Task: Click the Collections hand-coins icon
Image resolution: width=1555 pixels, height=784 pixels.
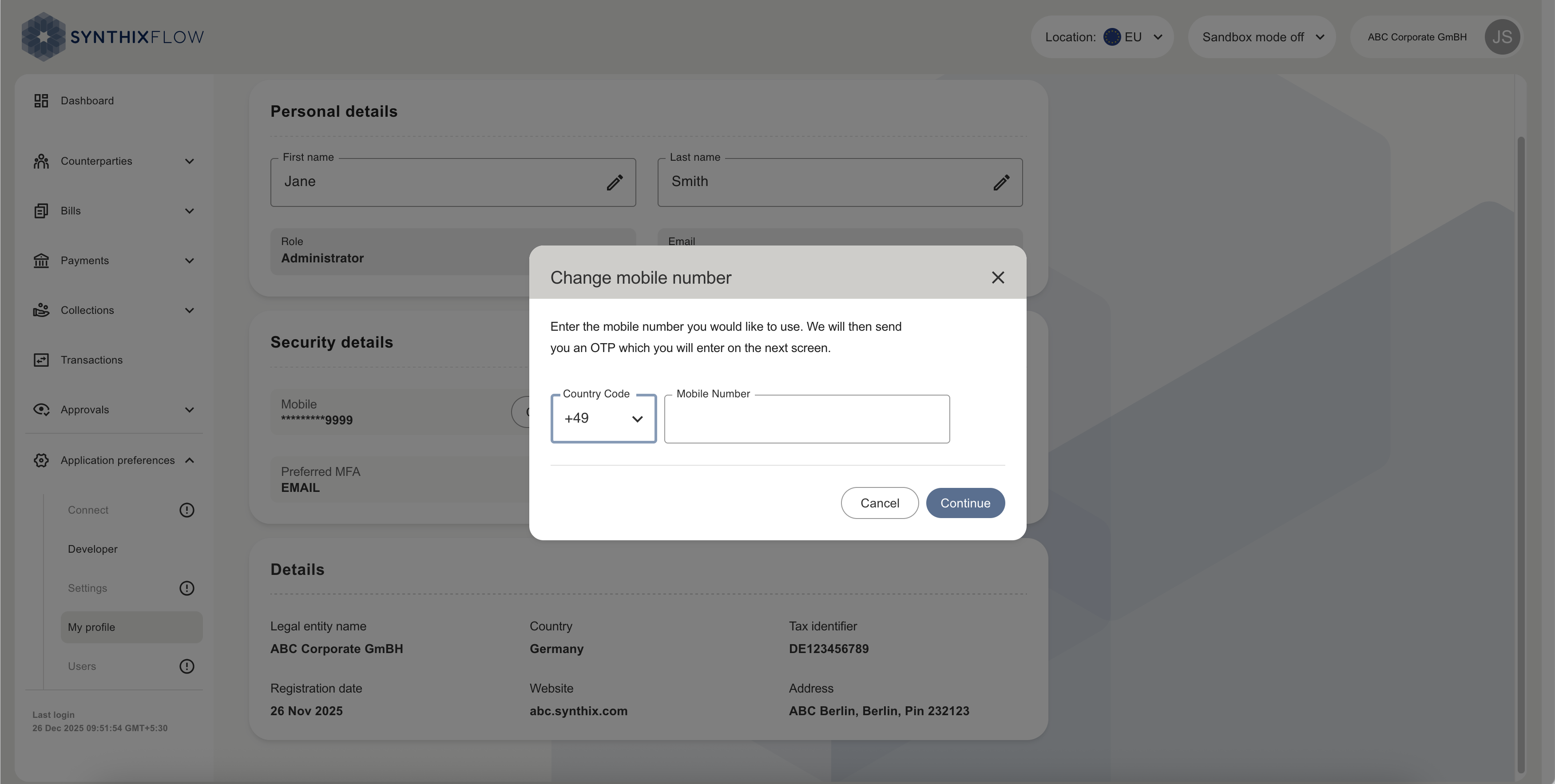Action: (x=41, y=310)
